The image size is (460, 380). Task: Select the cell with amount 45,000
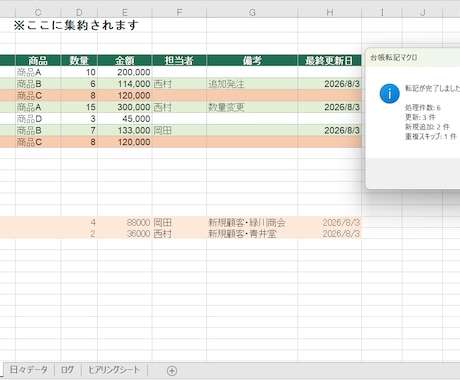click(125, 119)
